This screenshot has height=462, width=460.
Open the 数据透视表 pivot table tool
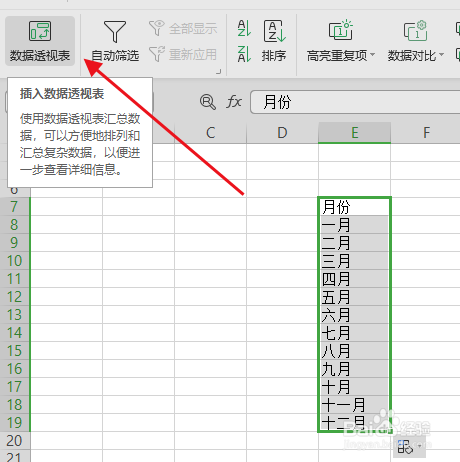pos(40,41)
